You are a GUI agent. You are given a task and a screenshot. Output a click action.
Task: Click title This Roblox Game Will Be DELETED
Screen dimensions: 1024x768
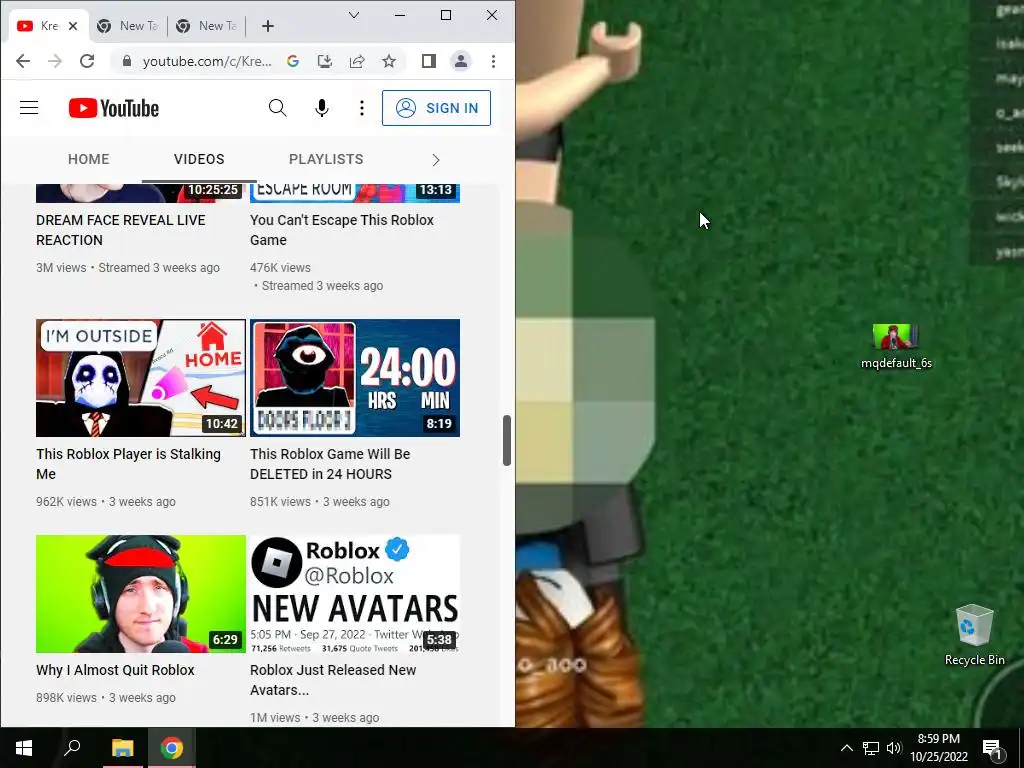(330, 464)
